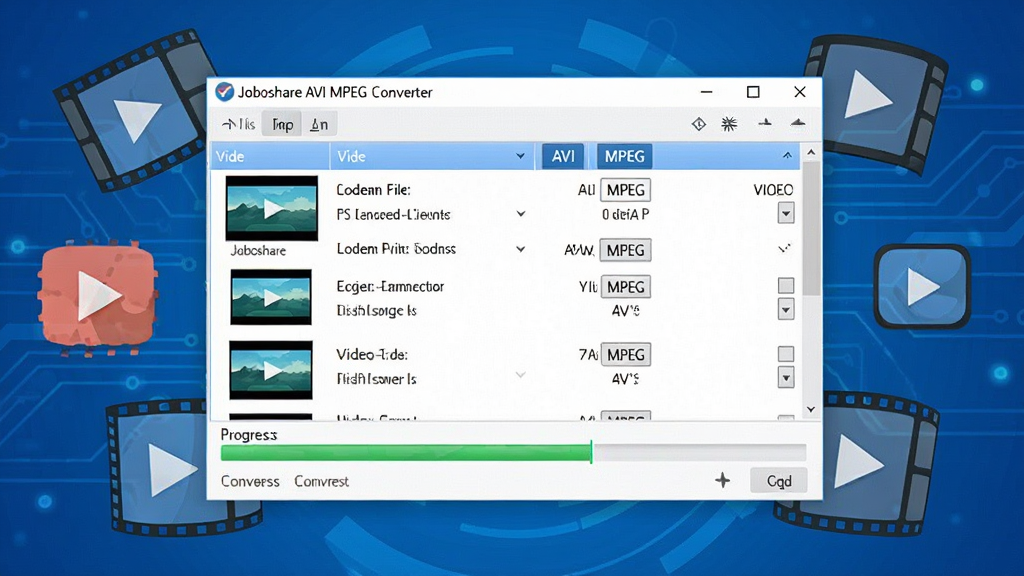The height and width of the screenshot is (576, 1024).
Task: Expand the 'PS Ianoed-Lieunts' dropdown chevron
Action: pyautogui.click(x=520, y=214)
